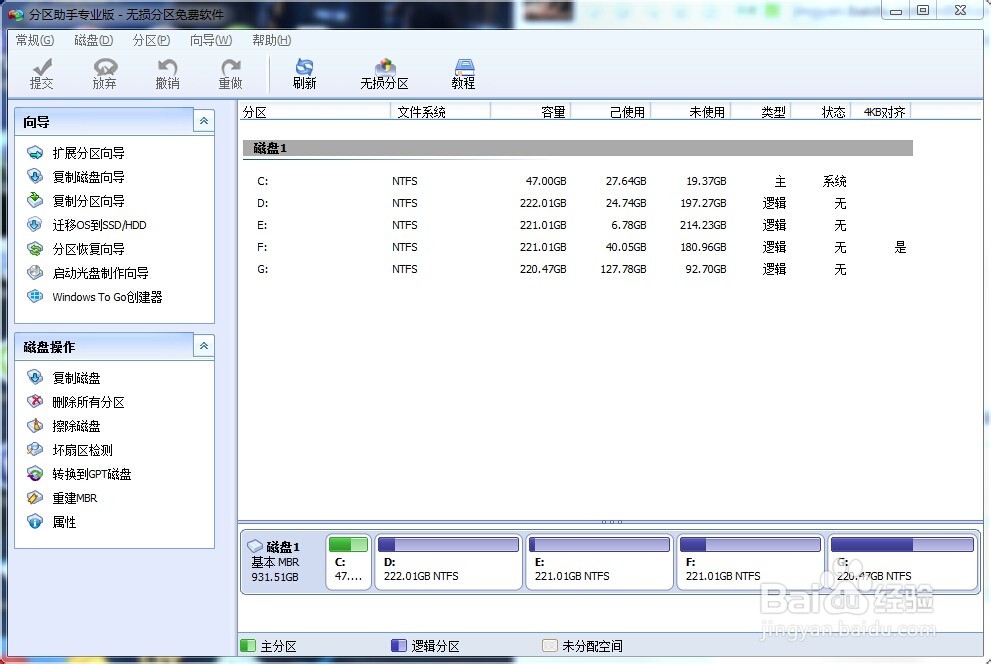Click the 已使用 column header
Viewport: 991px width, 664px height.
tap(611, 112)
